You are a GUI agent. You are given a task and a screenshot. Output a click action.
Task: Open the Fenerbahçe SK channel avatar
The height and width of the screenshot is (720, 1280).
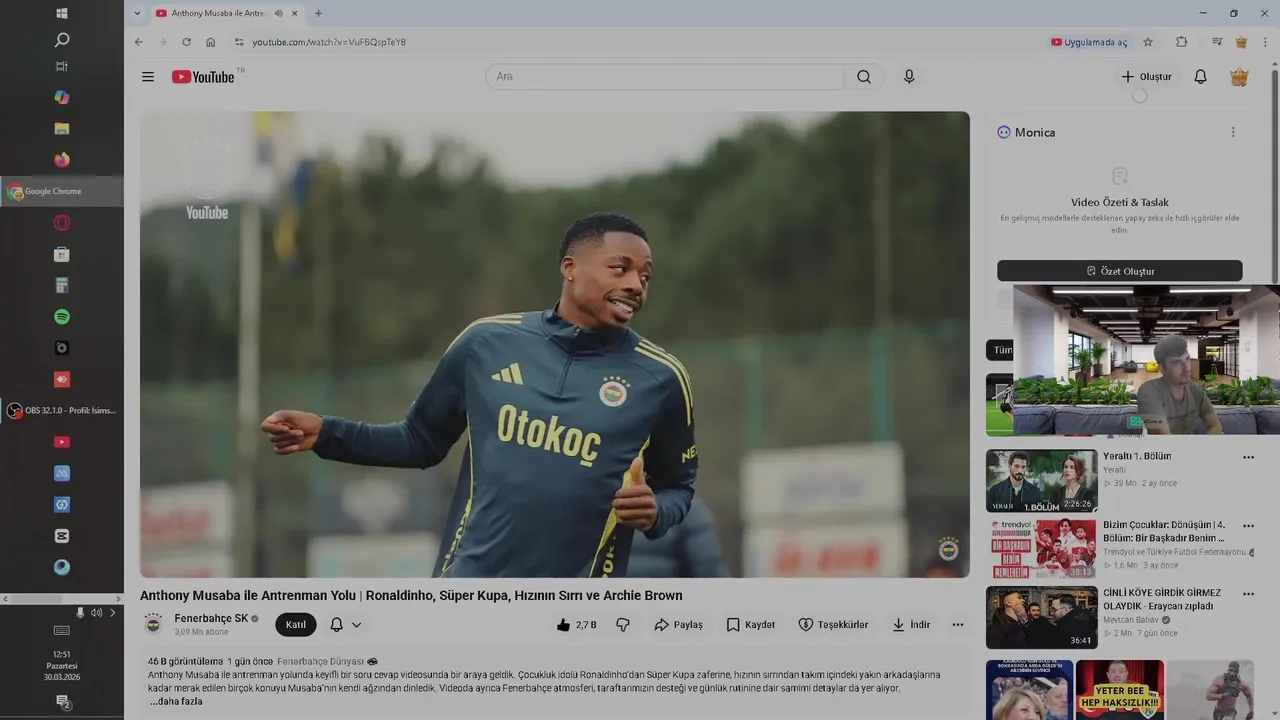pos(153,625)
